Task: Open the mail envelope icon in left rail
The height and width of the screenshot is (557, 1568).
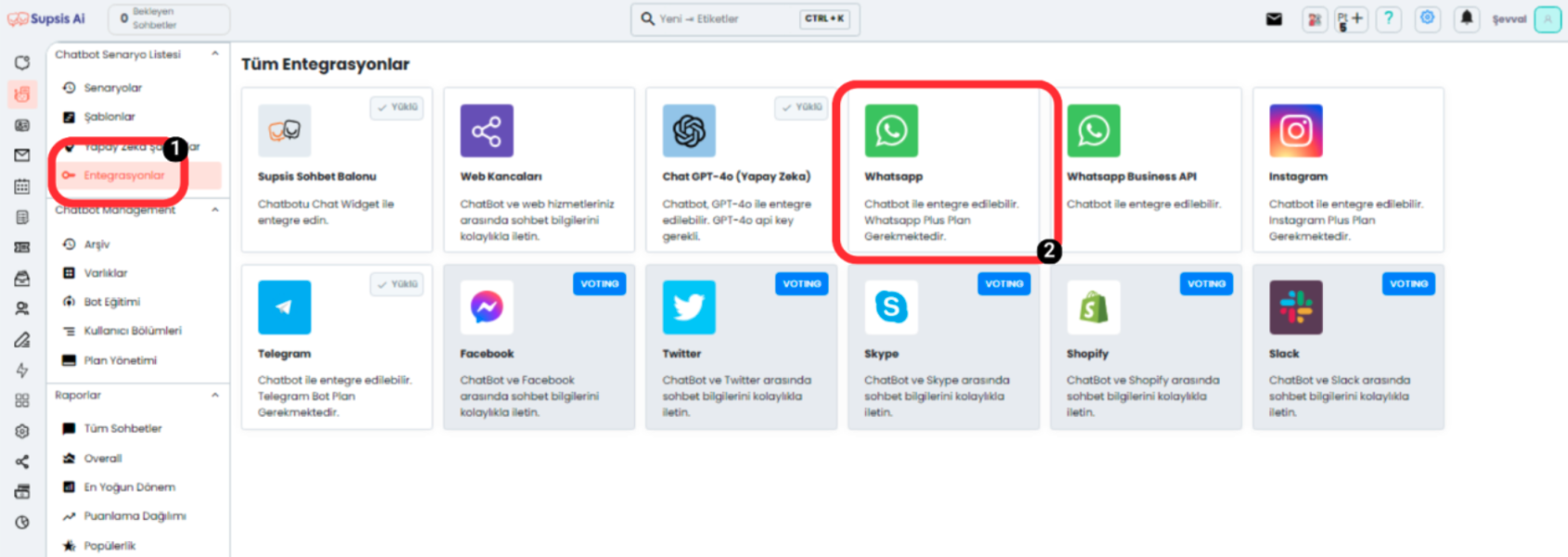Action: tap(22, 156)
